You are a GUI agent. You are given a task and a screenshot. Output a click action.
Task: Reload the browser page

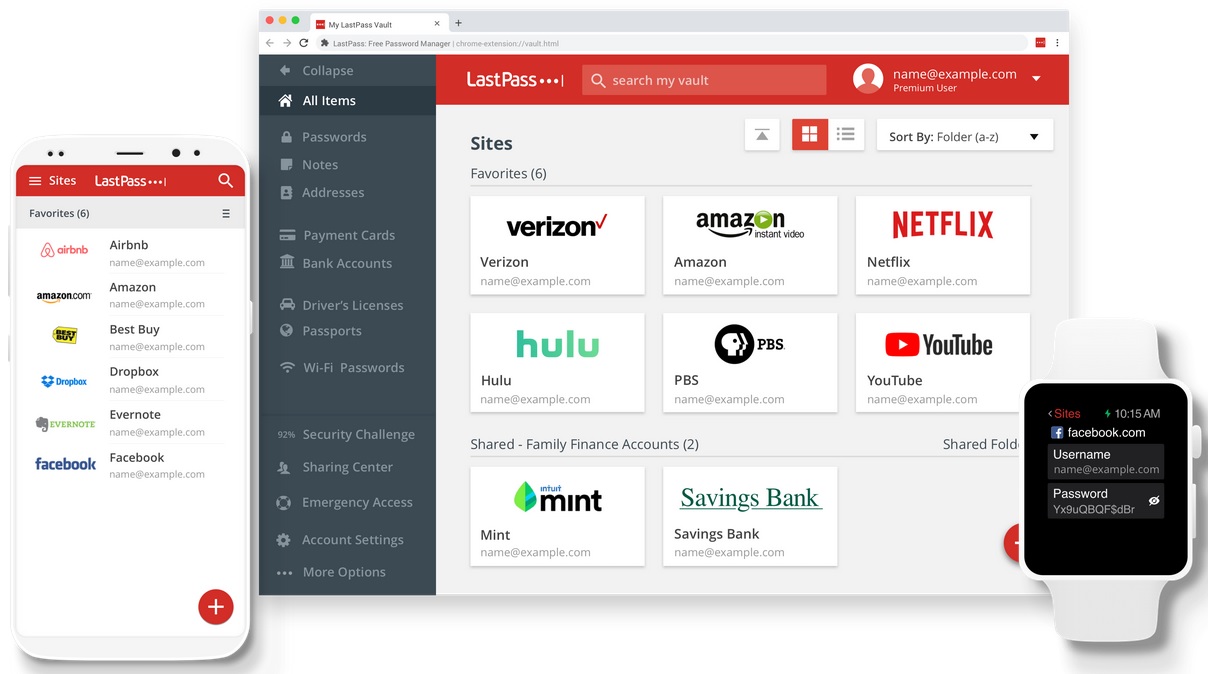305,43
